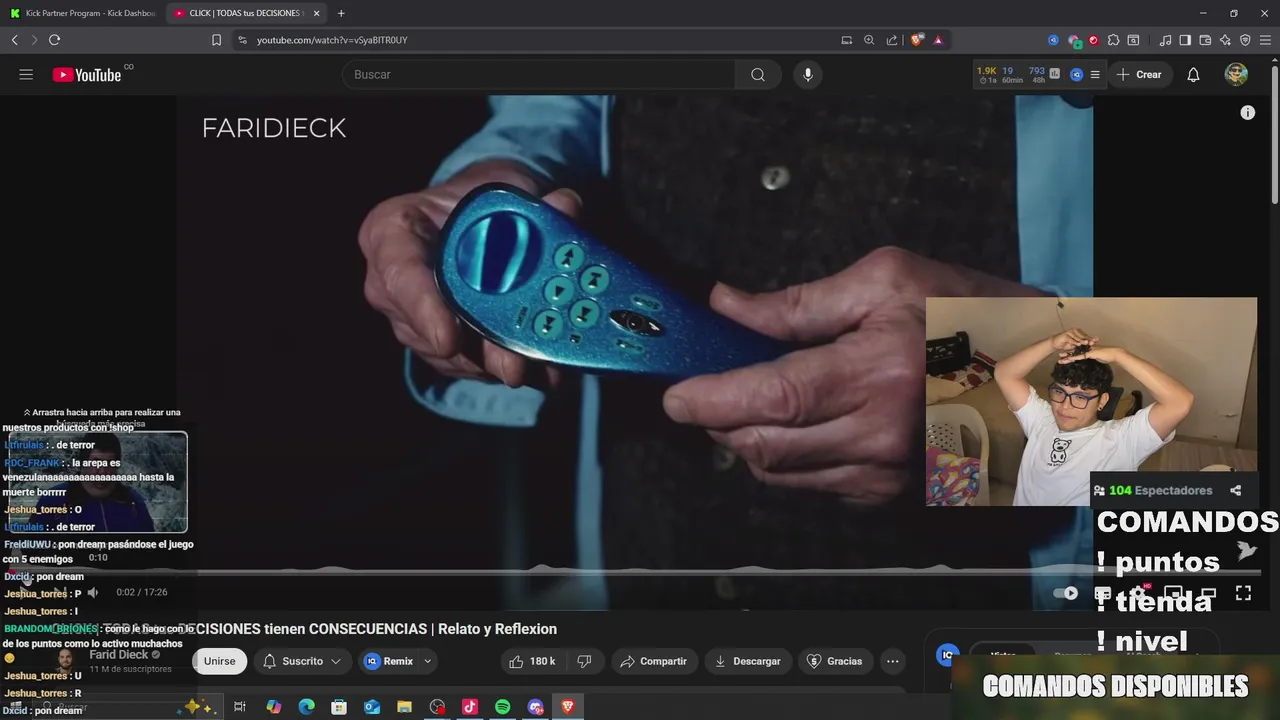Expand the Remix dropdown arrow
This screenshot has width=1280, height=720.
428,661
